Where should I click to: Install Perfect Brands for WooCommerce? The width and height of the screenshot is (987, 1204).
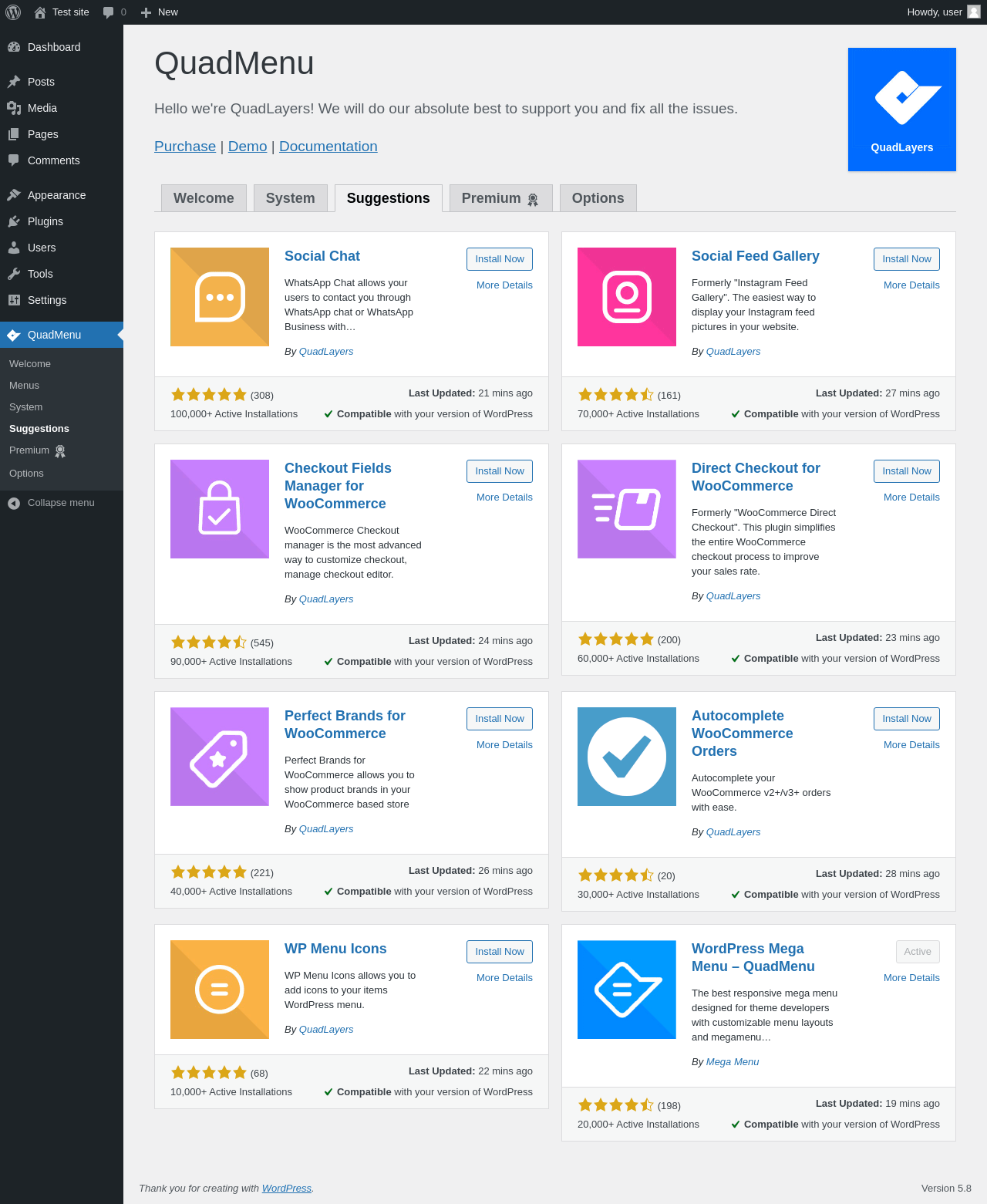click(500, 719)
